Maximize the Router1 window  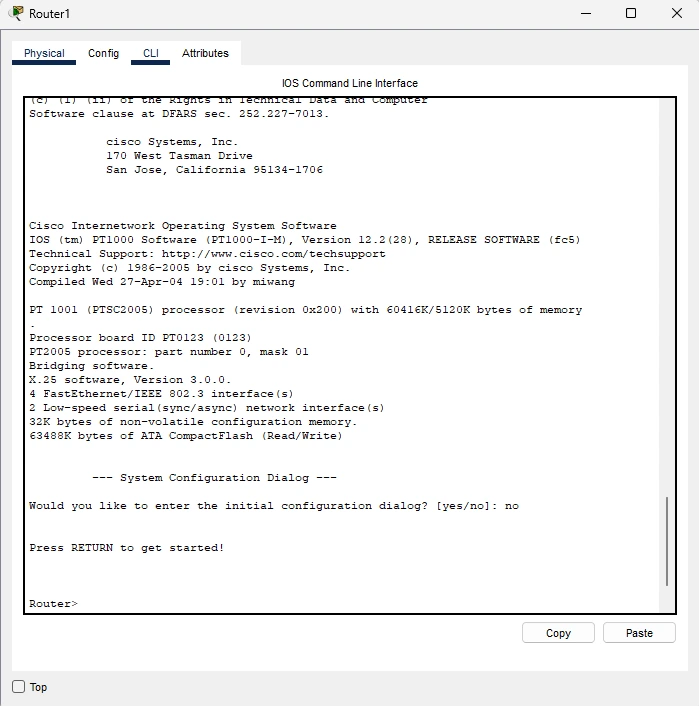[x=630, y=13]
